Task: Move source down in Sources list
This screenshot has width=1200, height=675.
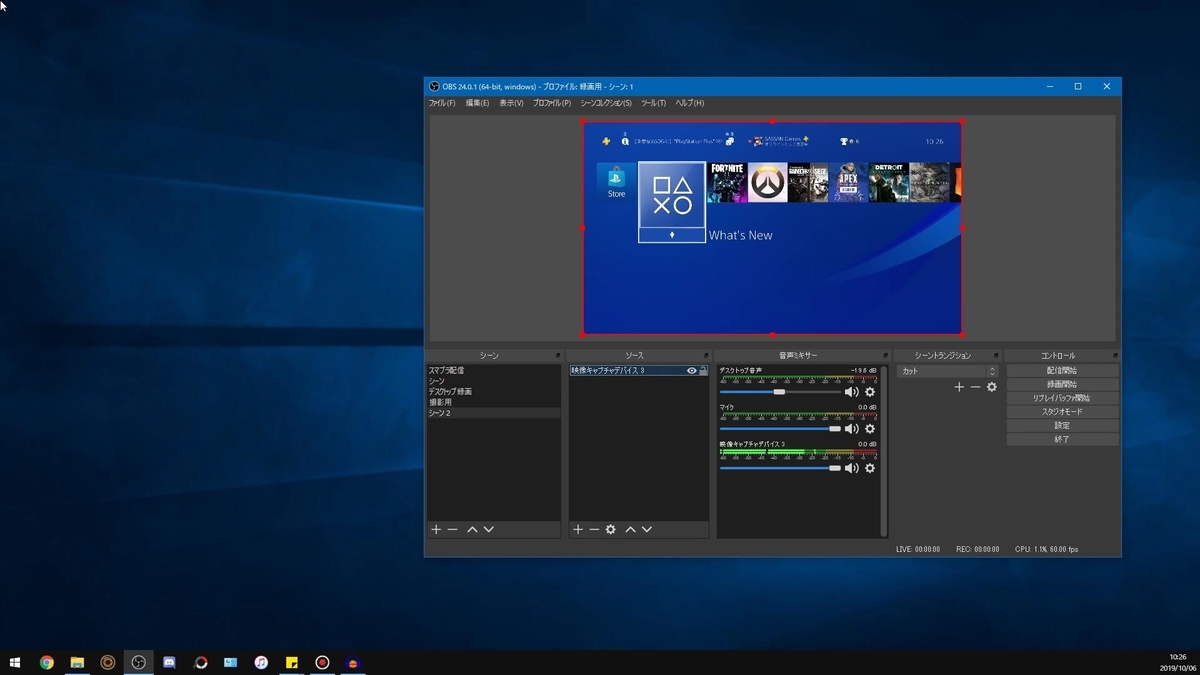Action: click(647, 529)
